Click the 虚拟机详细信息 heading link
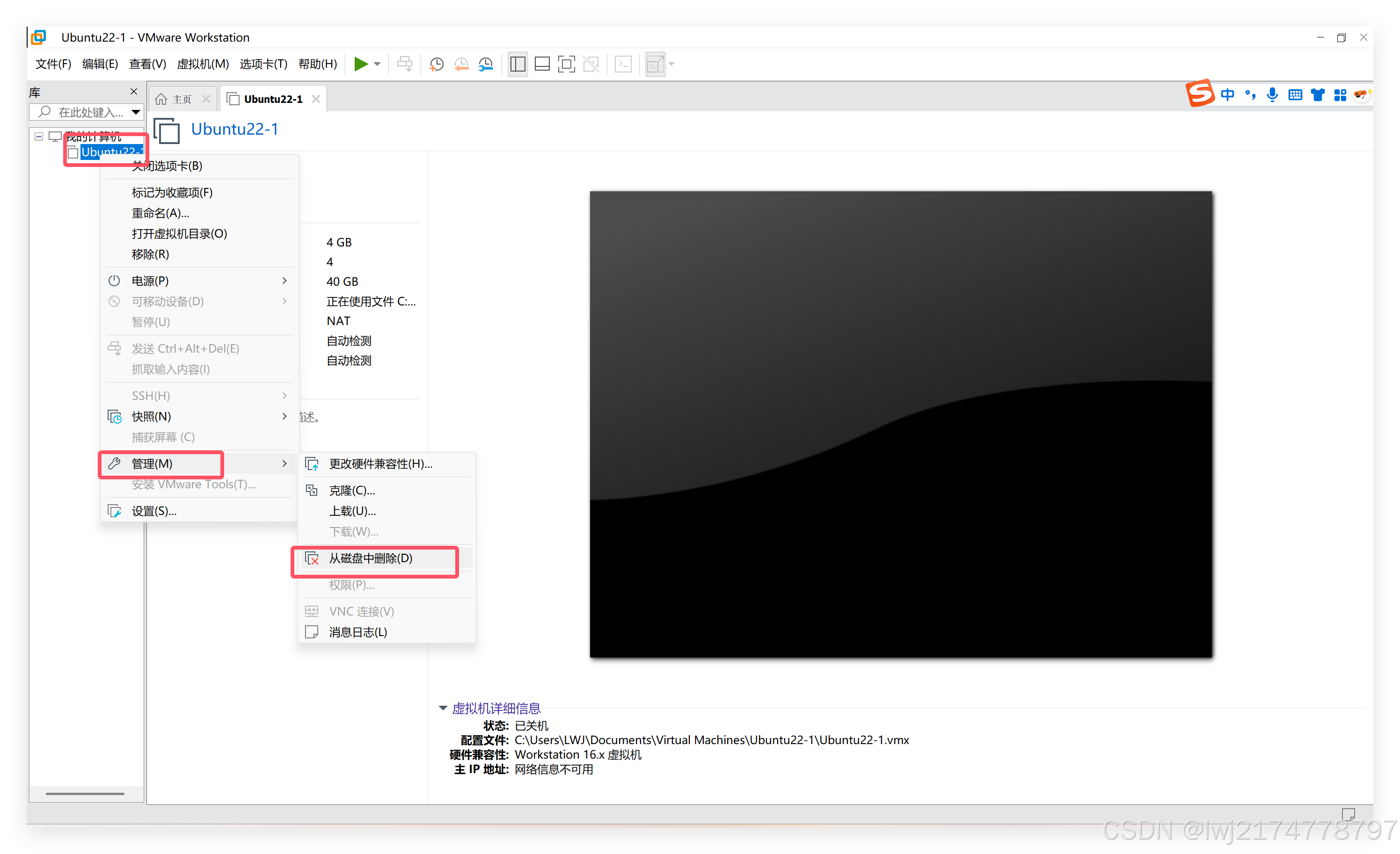Screen dimensions: 1400x854 click(x=496, y=709)
